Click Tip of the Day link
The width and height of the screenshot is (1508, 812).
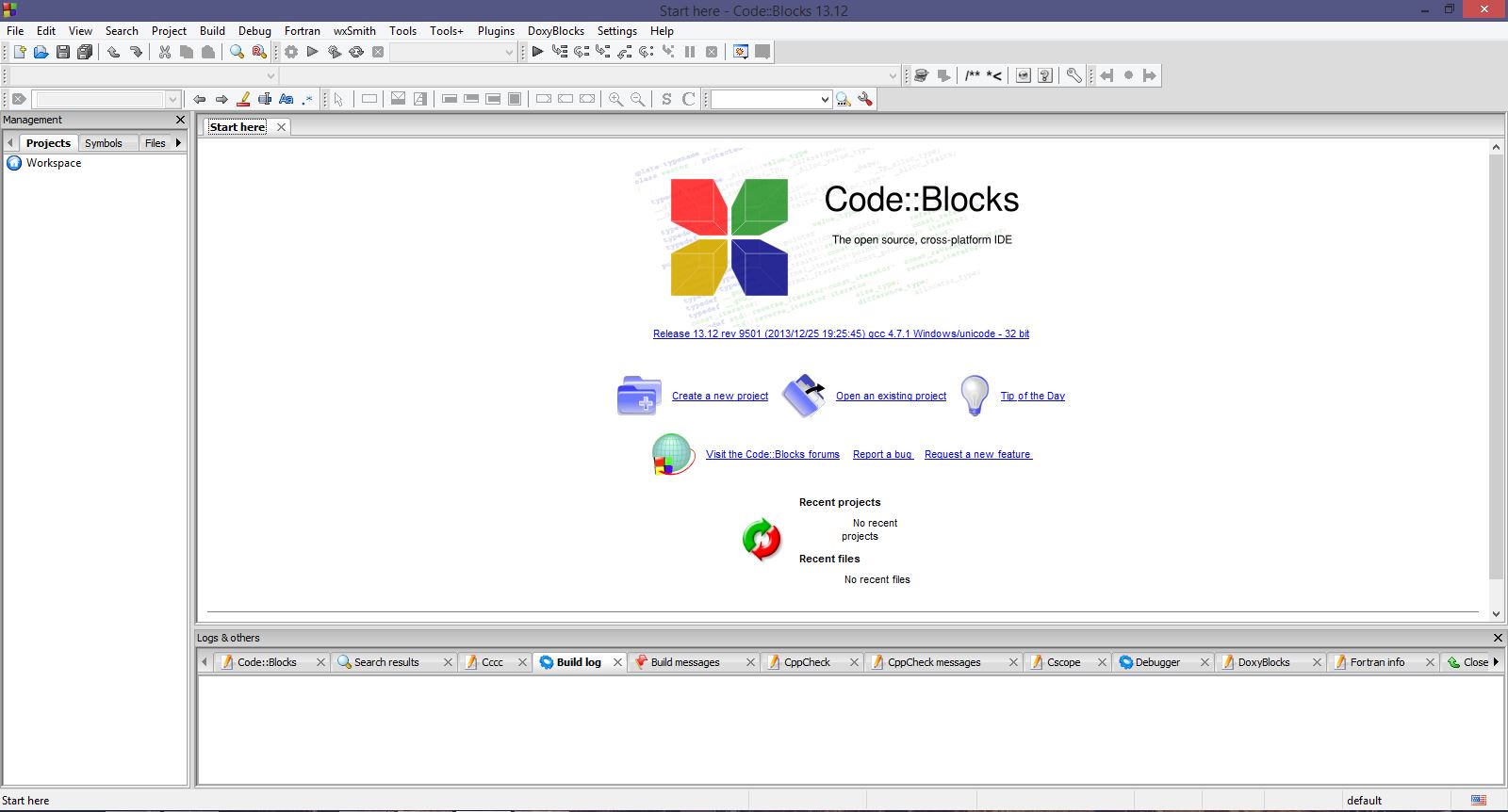tap(1033, 396)
